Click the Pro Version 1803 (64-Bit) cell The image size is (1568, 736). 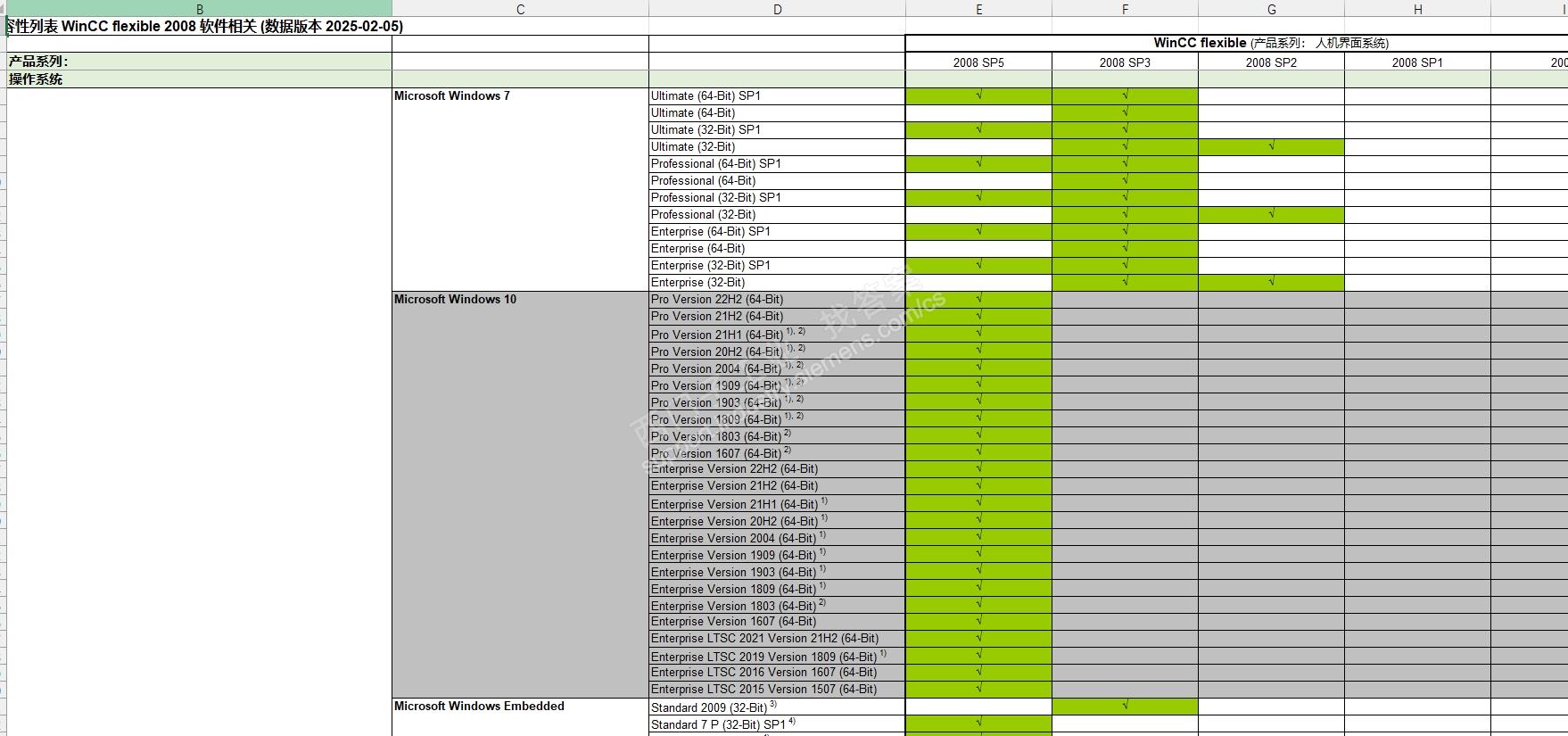point(777,435)
